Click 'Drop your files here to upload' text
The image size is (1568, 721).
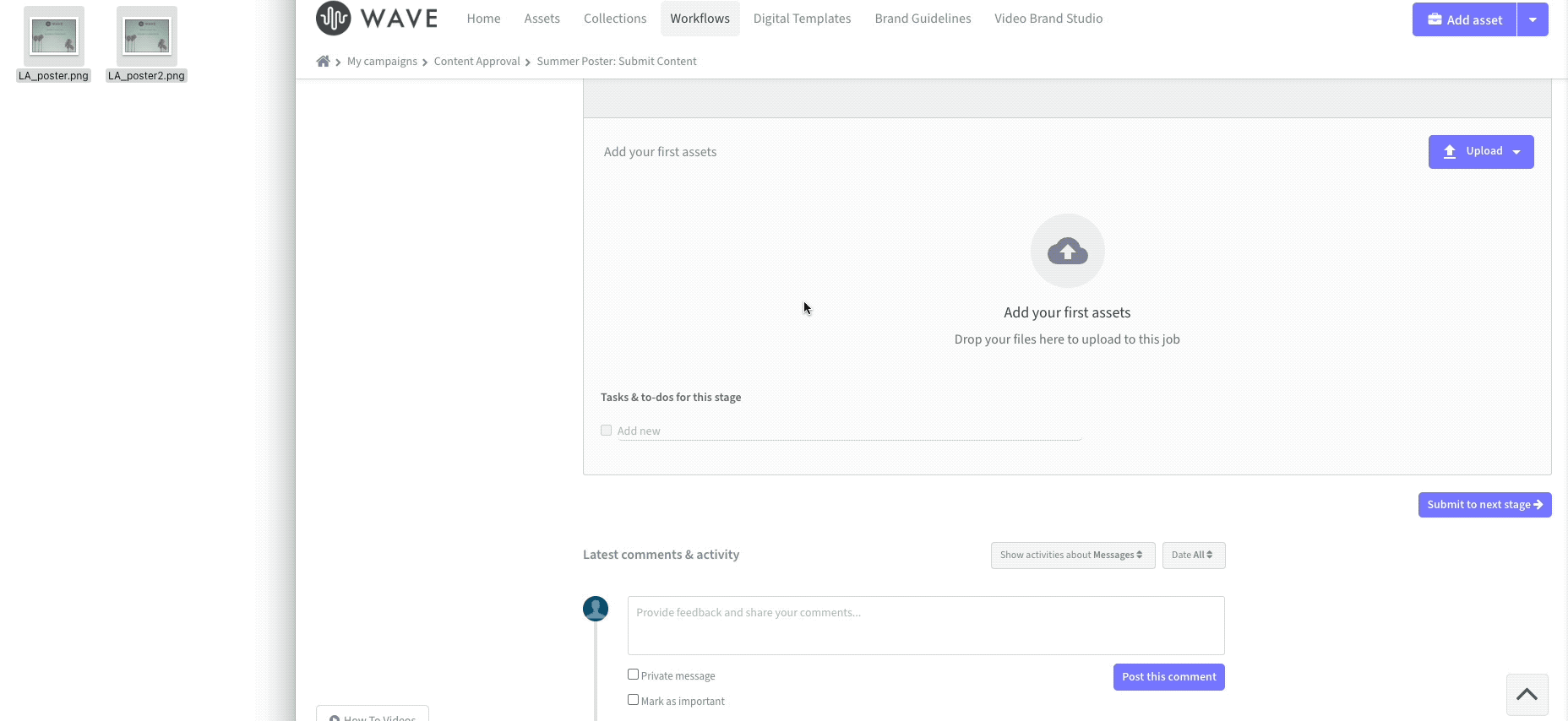click(1067, 339)
